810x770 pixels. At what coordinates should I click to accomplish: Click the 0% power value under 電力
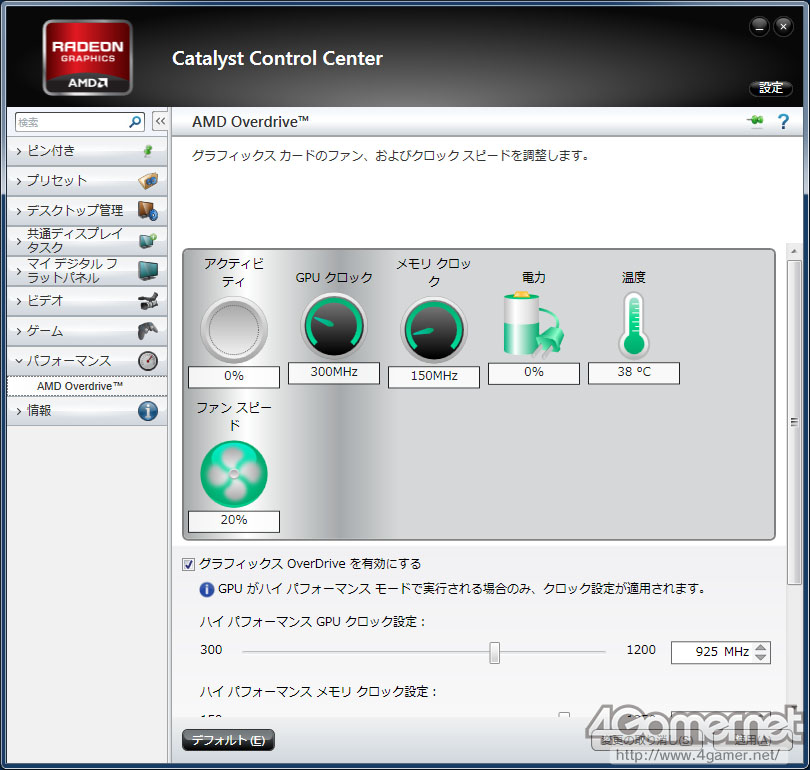[534, 372]
